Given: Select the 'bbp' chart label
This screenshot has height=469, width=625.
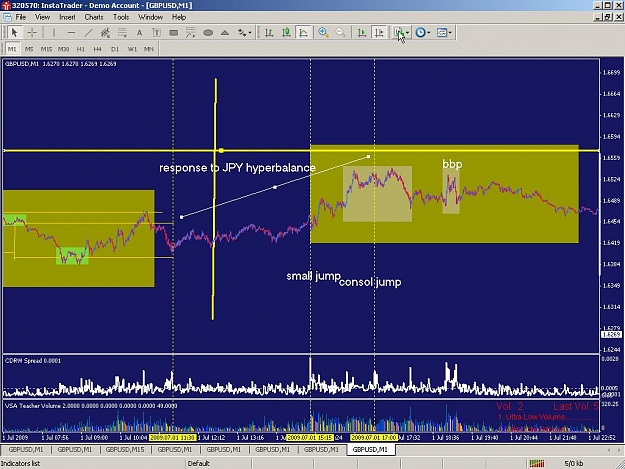Looking at the screenshot, I should click(x=452, y=164).
